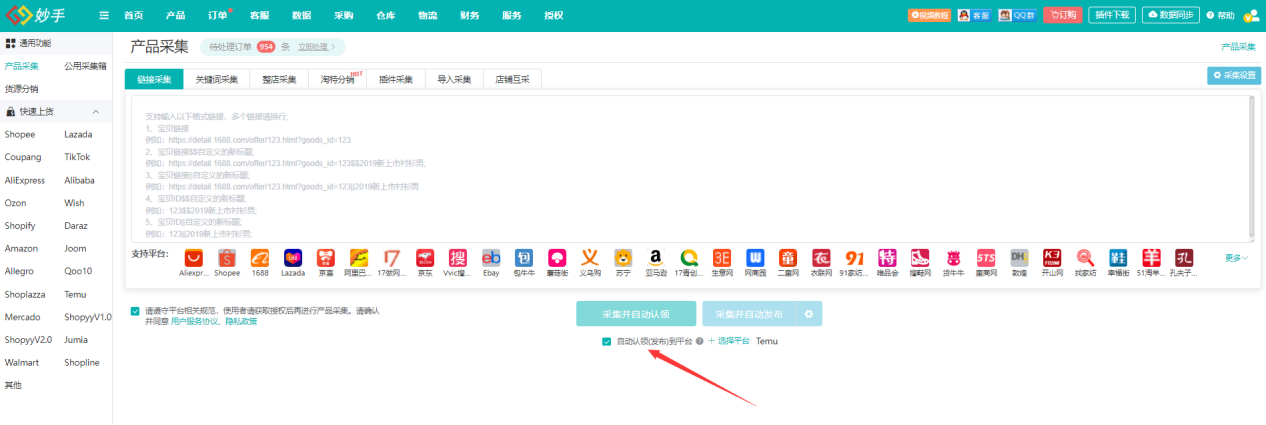
Task: Open the 授权 top menu
Action: click(x=553, y=15)
